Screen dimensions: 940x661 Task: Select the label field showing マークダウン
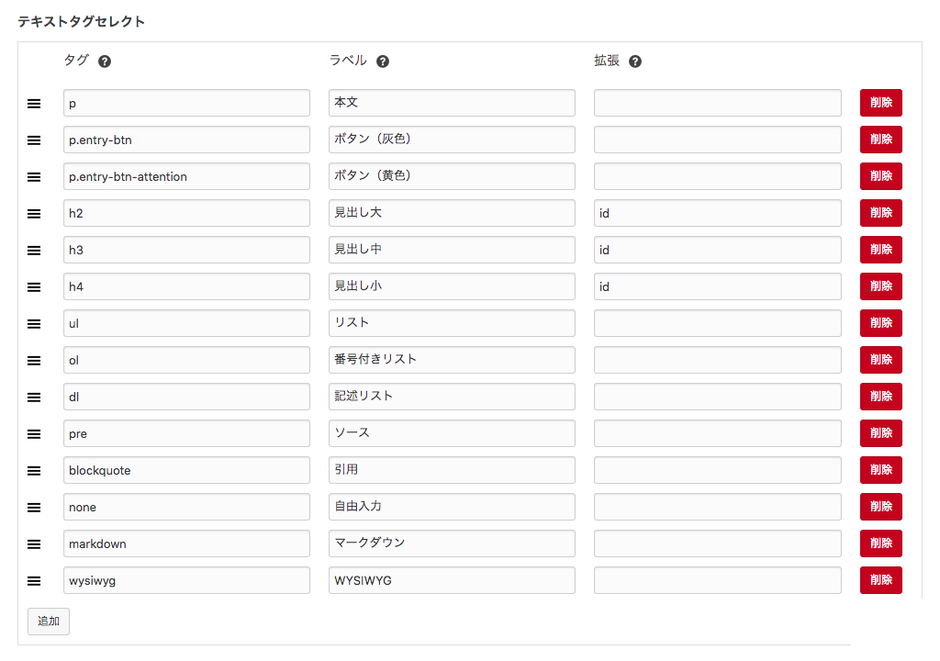(452, 543)
